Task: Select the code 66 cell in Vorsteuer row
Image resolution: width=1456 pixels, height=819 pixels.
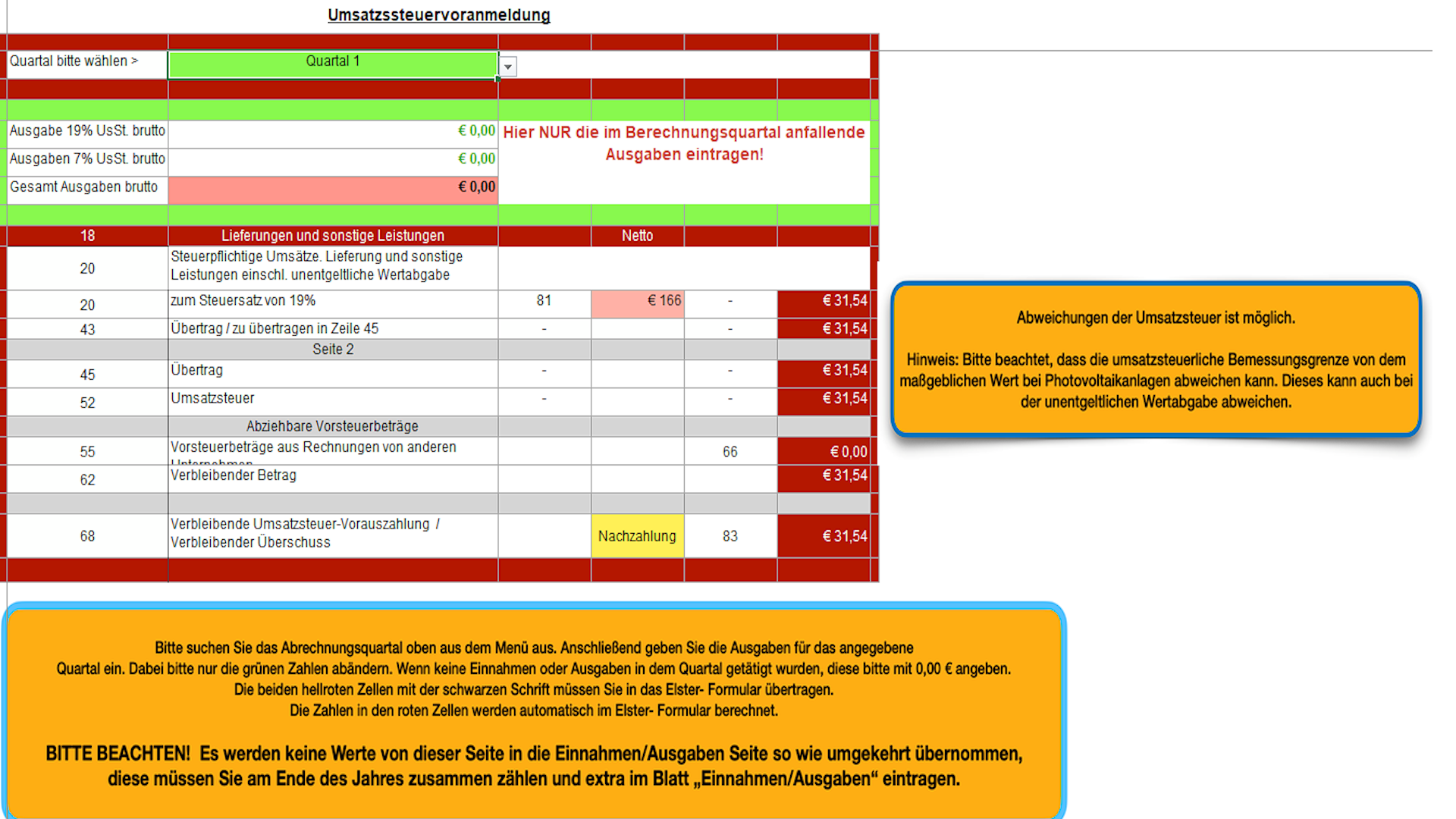Action: tap(730, 452)
